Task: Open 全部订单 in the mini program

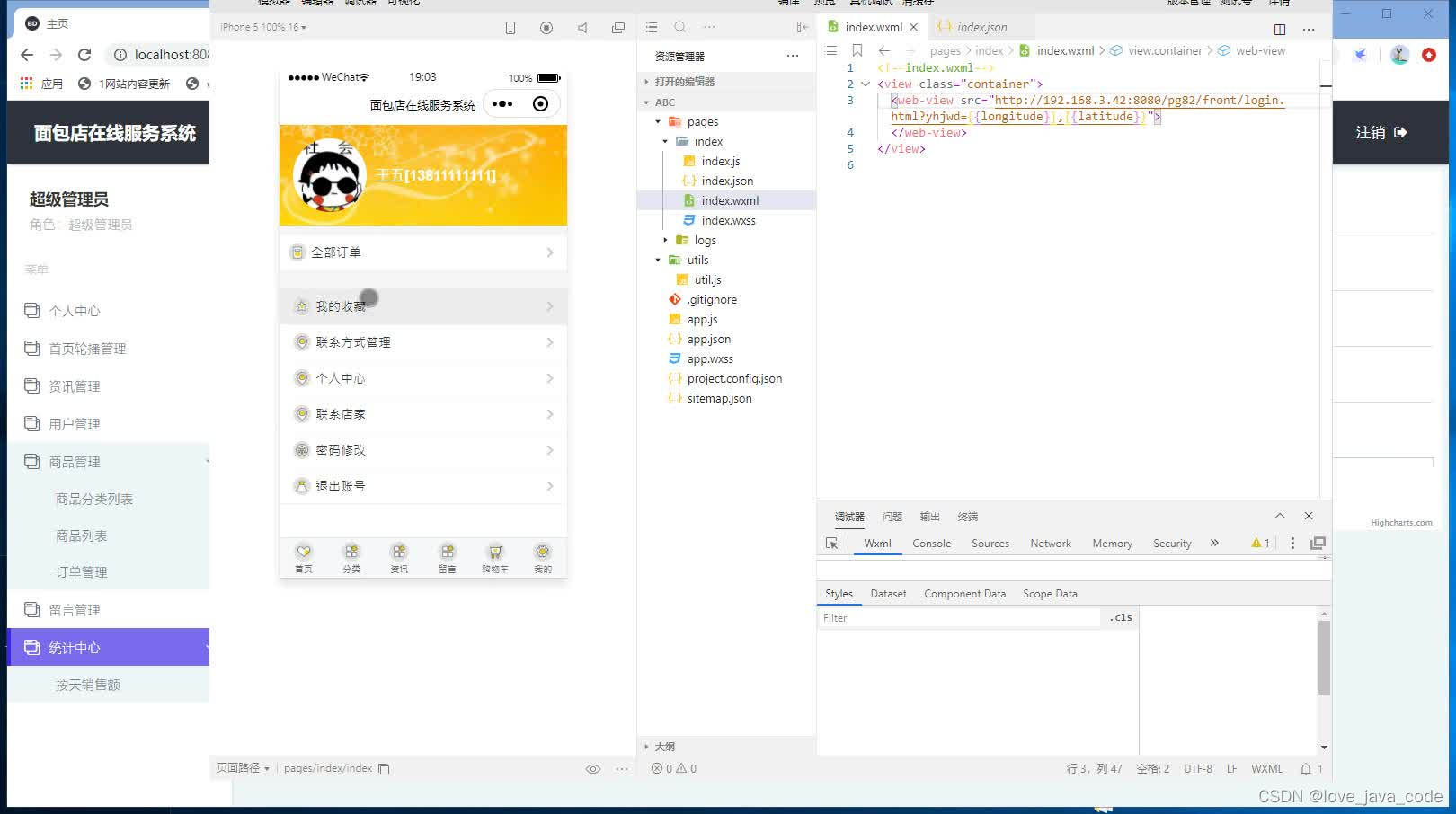Action: 423,252
